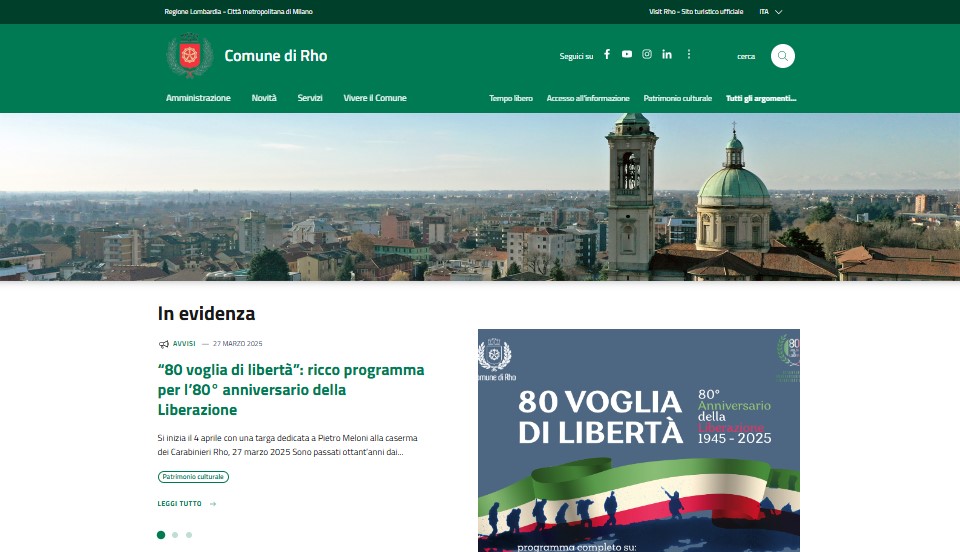
Task: Click the Patrimonio culturale tag chip
Action: pyautogui.click(x=193, y=477)
